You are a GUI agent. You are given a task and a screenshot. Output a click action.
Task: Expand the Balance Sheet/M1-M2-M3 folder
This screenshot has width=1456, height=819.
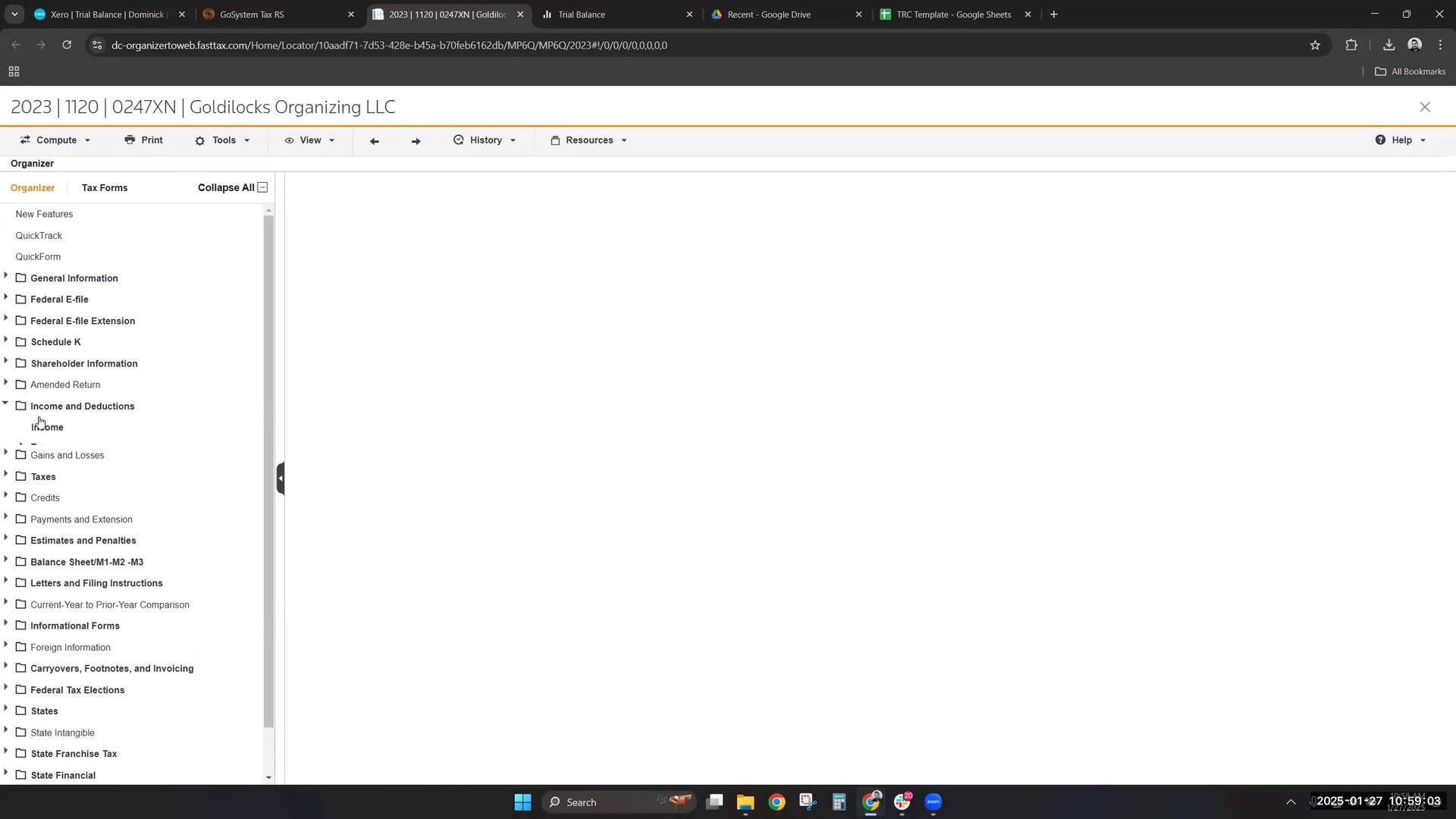6,560
